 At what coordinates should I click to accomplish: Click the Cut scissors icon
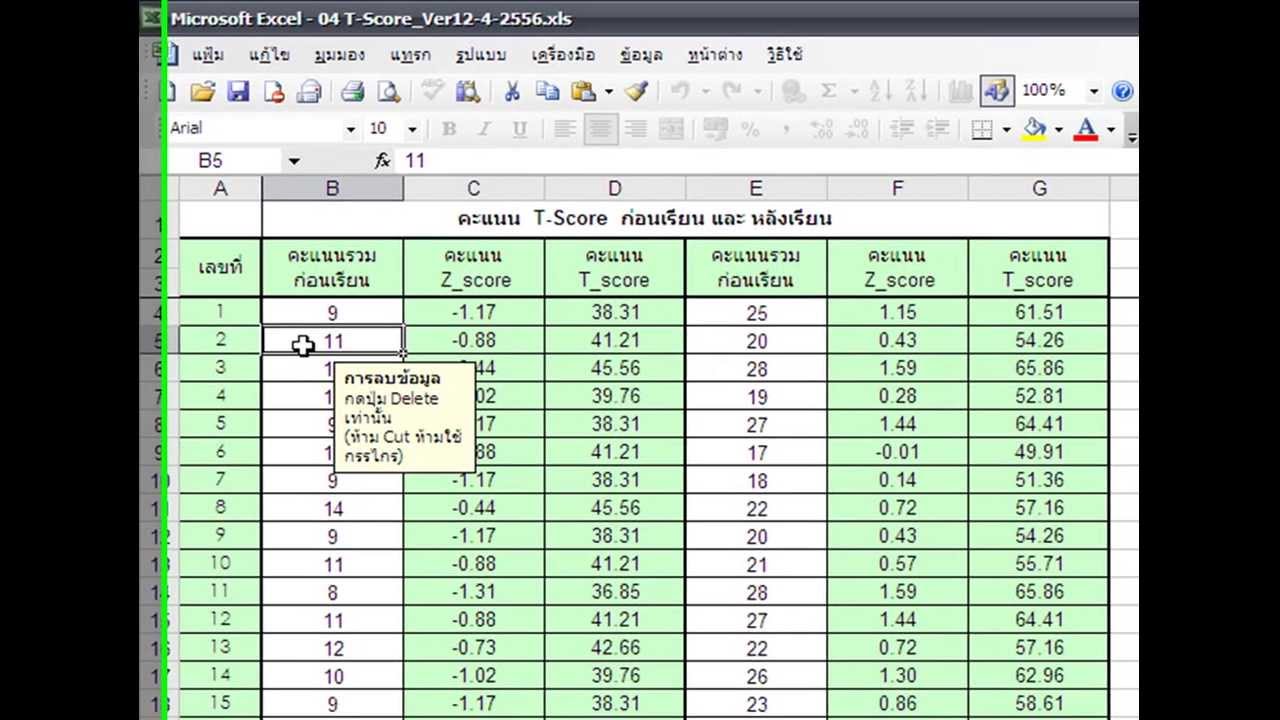tap(512, 92)
